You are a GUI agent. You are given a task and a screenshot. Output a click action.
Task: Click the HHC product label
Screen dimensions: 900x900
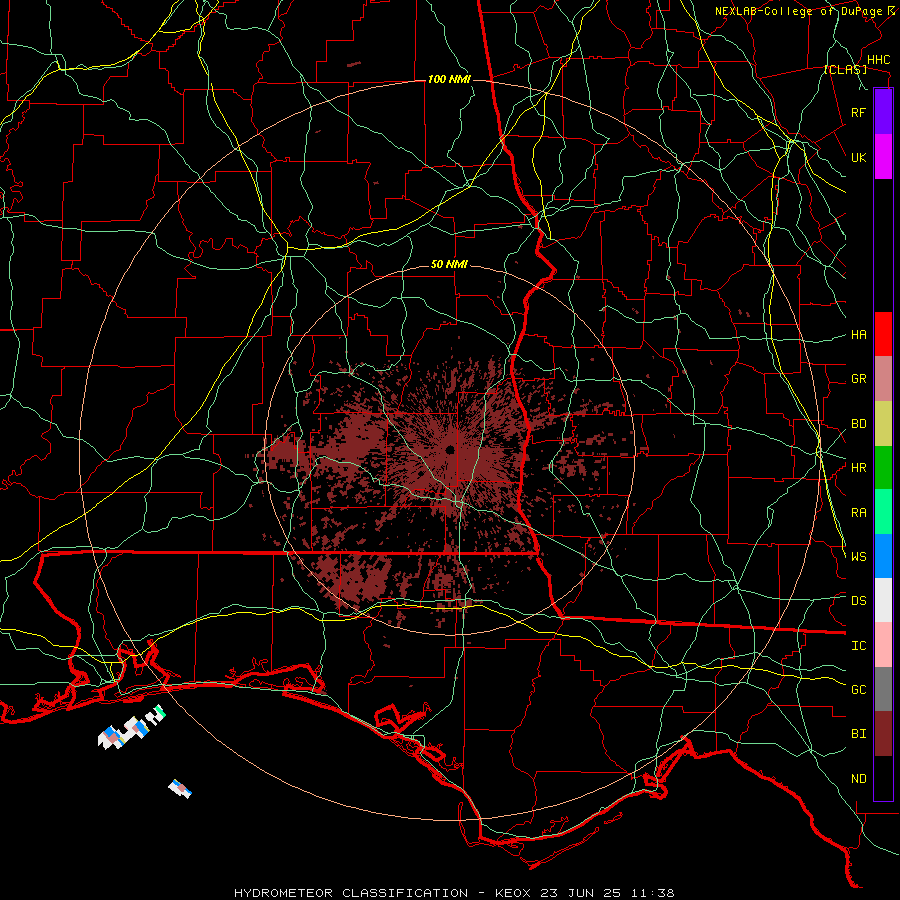point(878,60)
